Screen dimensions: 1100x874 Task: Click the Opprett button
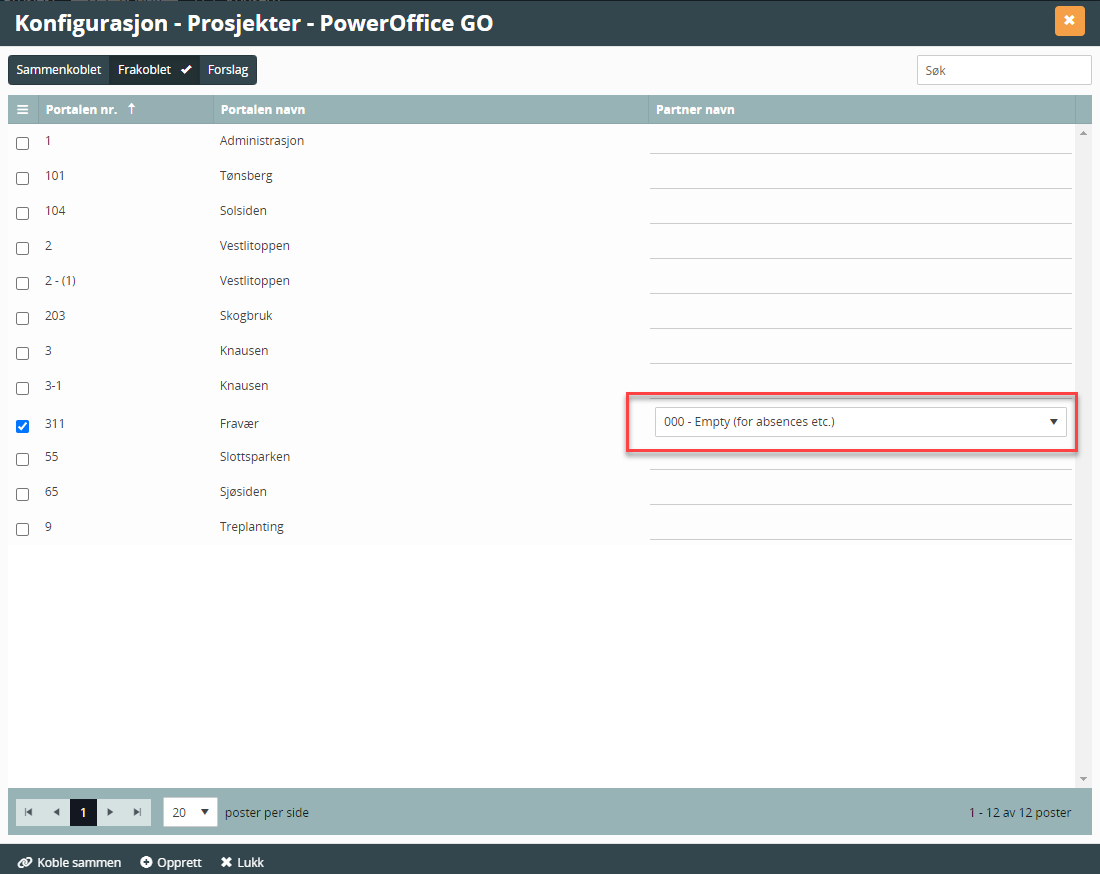(171, 862)
